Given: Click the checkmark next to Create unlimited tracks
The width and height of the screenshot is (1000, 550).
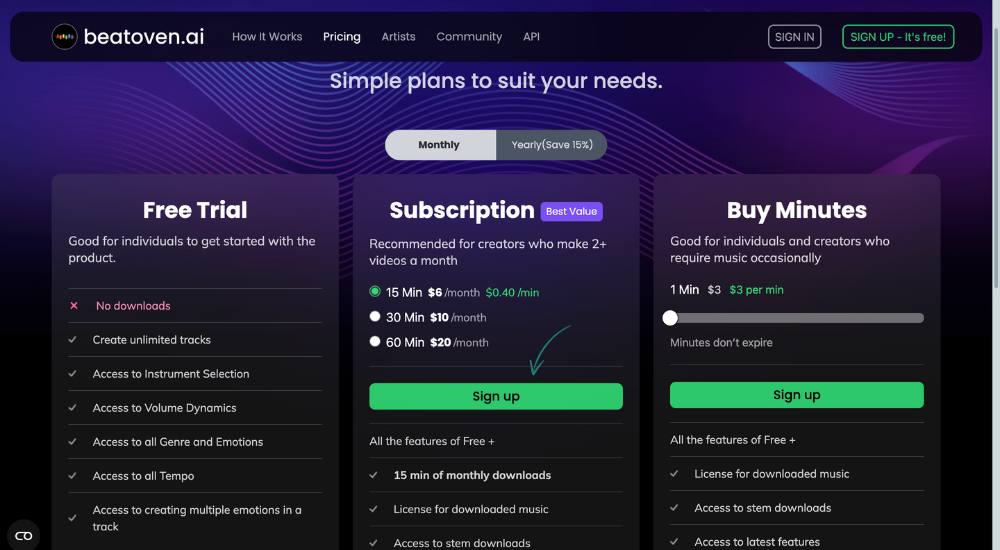Looking at the screenshot, I should pyautogui.click(x=73, y=339).
